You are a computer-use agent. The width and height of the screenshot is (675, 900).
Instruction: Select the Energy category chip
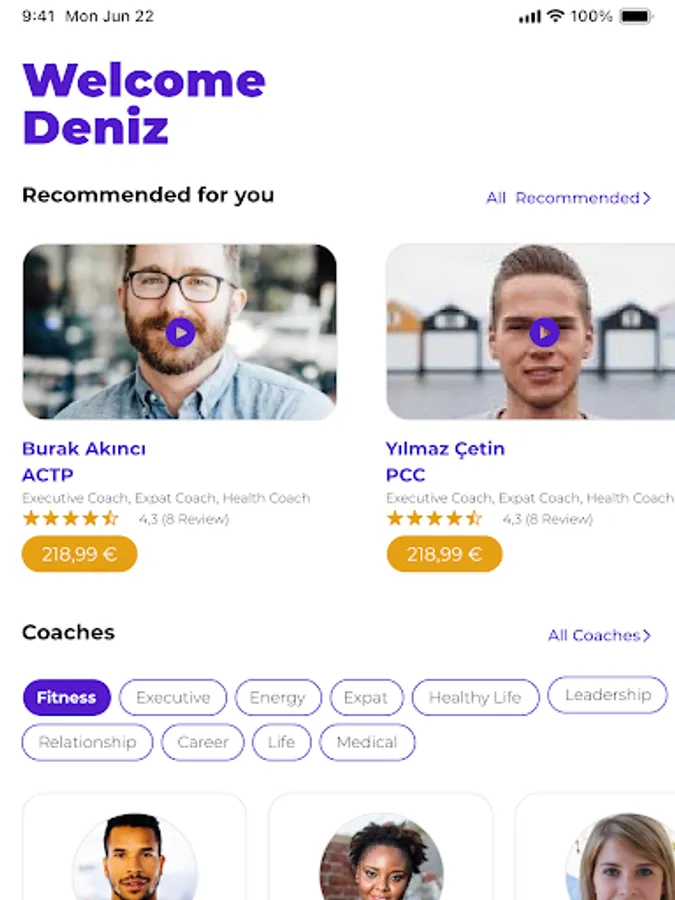point(278,697)
